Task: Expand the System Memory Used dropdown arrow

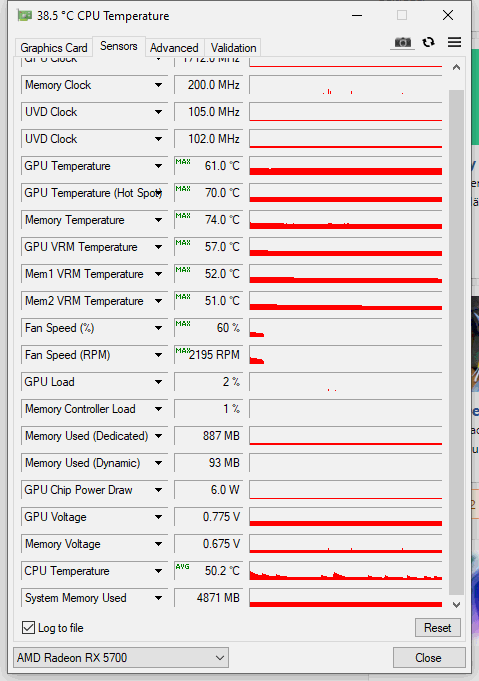Action: pos(159,598)
